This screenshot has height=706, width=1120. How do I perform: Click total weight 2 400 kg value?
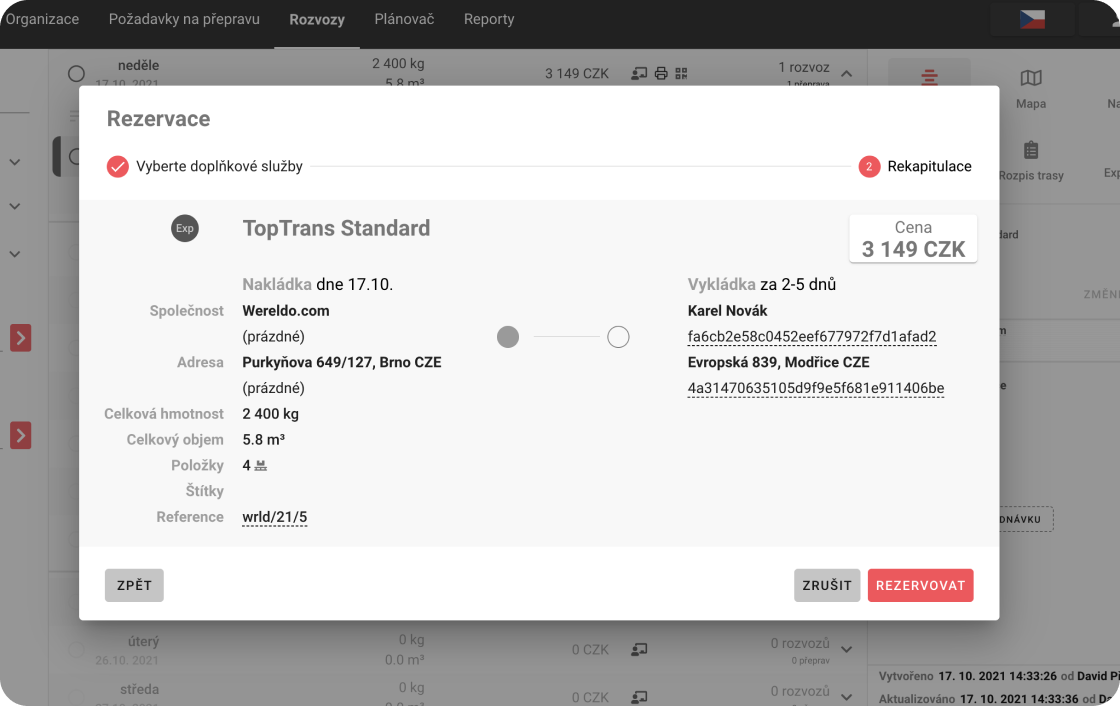tap(271, 414)
